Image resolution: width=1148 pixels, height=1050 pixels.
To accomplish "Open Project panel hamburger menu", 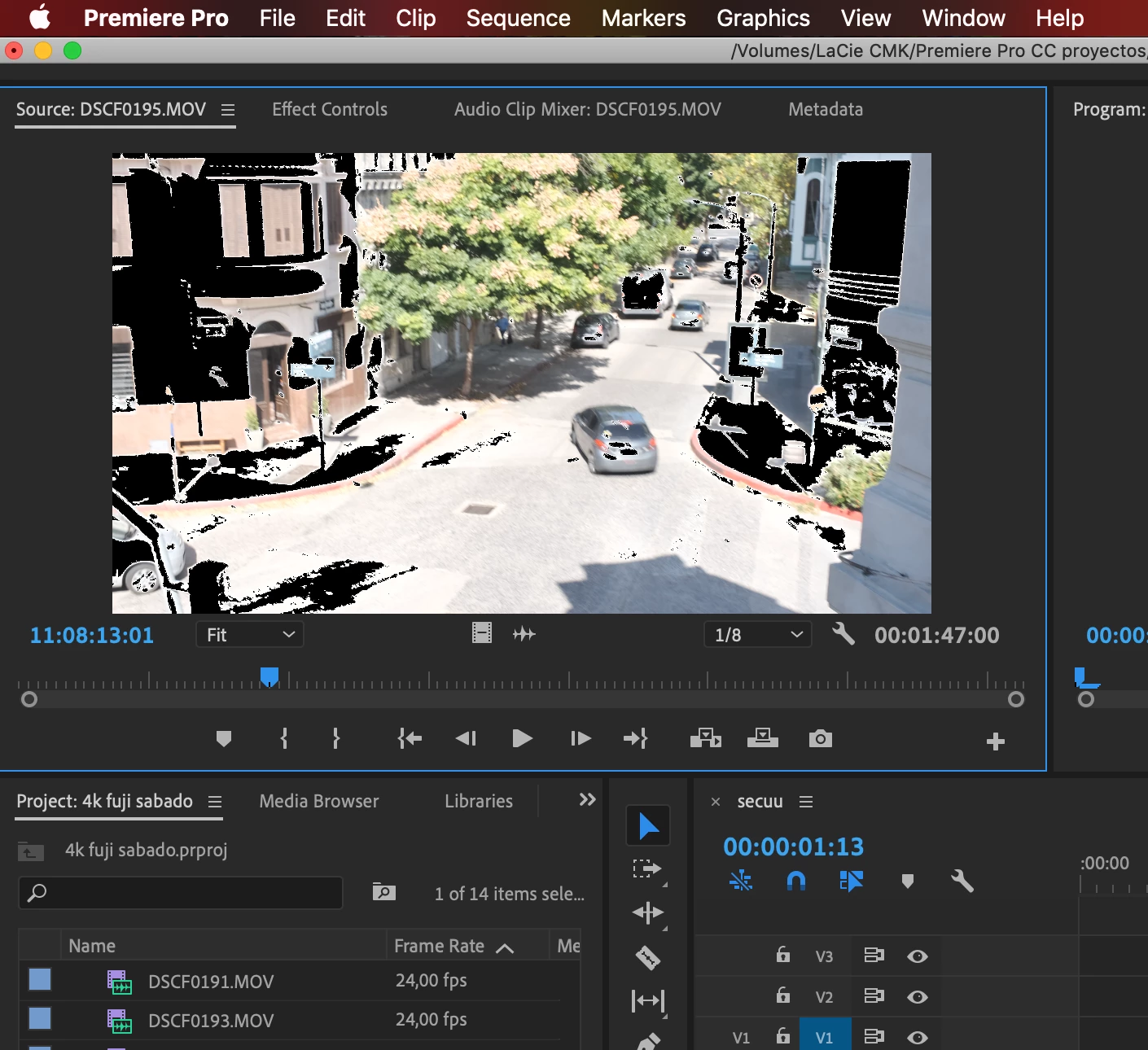I will [x=215, y=802].
